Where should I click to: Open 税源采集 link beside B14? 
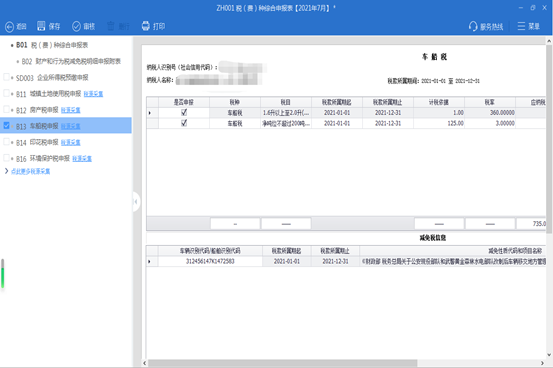[71, 143]
